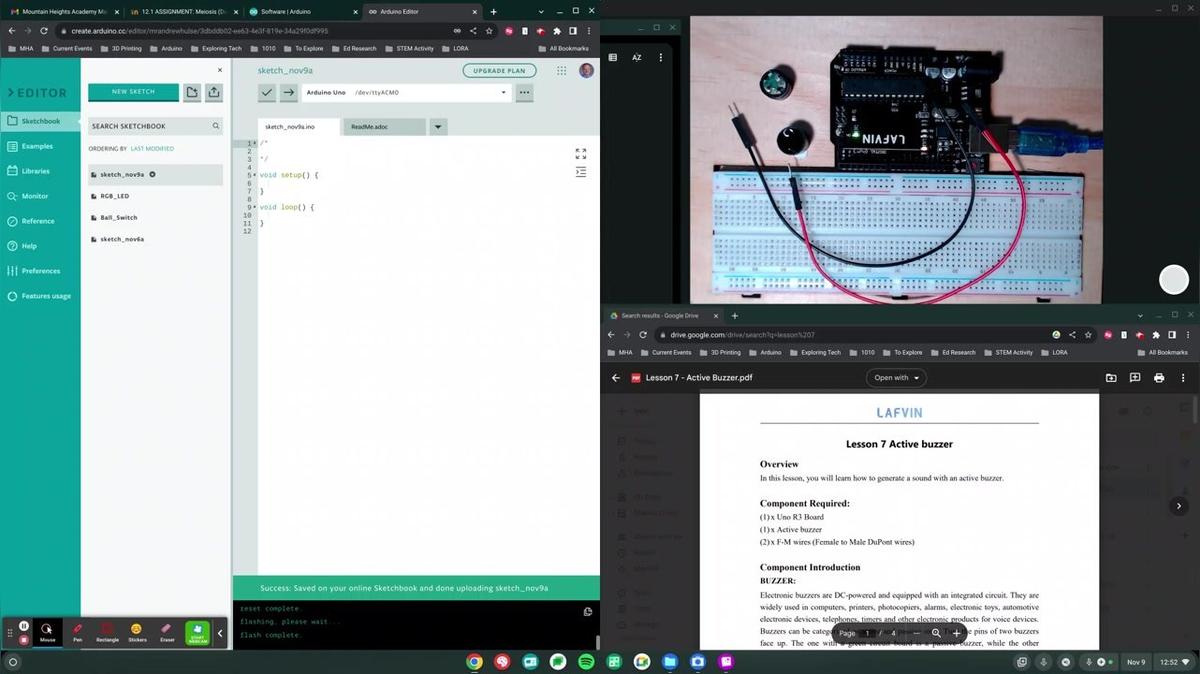Open the Arduino bookmarks folder in left window
1200x674 pixels.
[168, 48]
